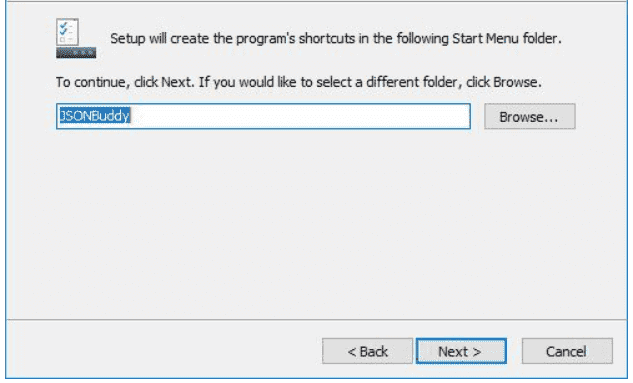This screenshot has height=383, width=633.
Task: Click the word 'Browse' in the instruction sentence
Action: (516, 82)
